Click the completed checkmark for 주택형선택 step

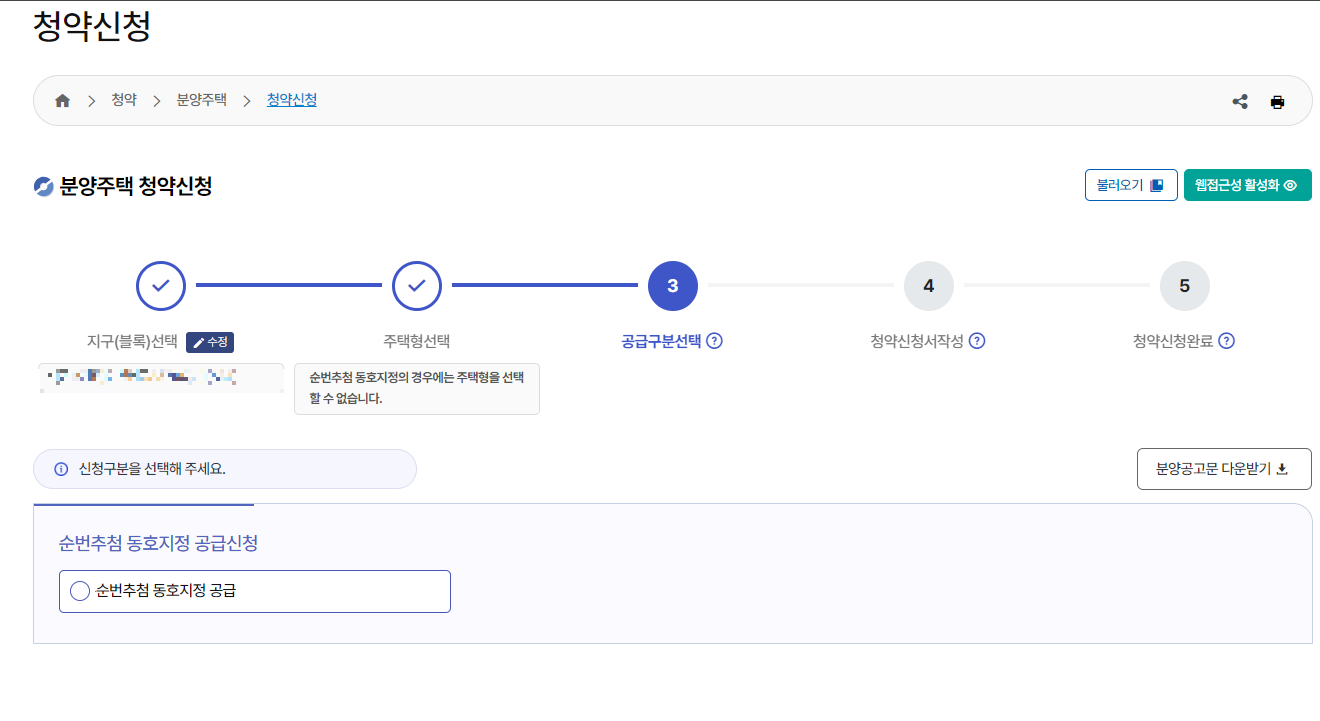417,285
